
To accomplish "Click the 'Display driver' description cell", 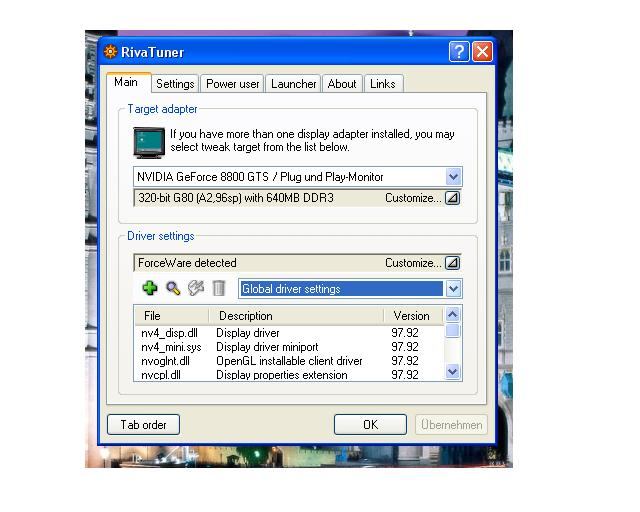I will tap(248, 333).
